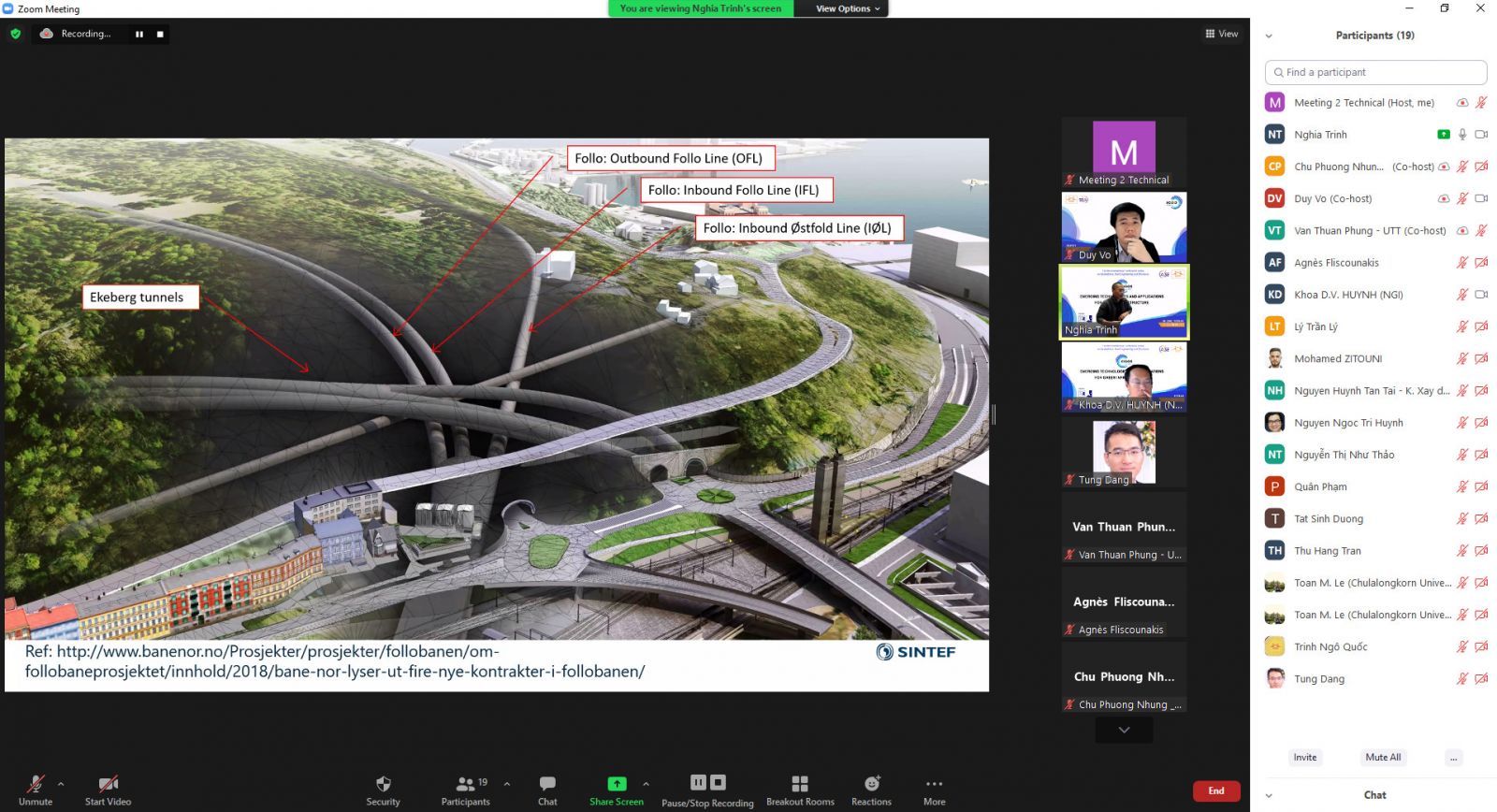Stop the recording in top-left indicator
Screen dimensions: 1497x812
click(x=160, y=35)
